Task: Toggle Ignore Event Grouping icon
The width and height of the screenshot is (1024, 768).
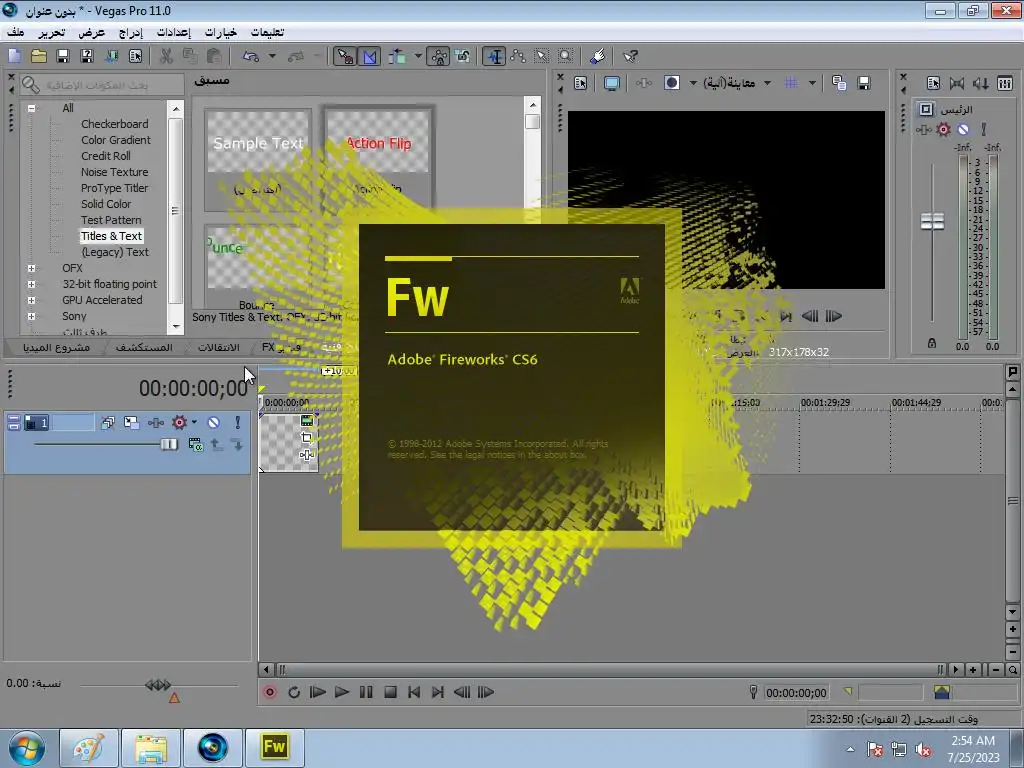Action: point(464,57)
